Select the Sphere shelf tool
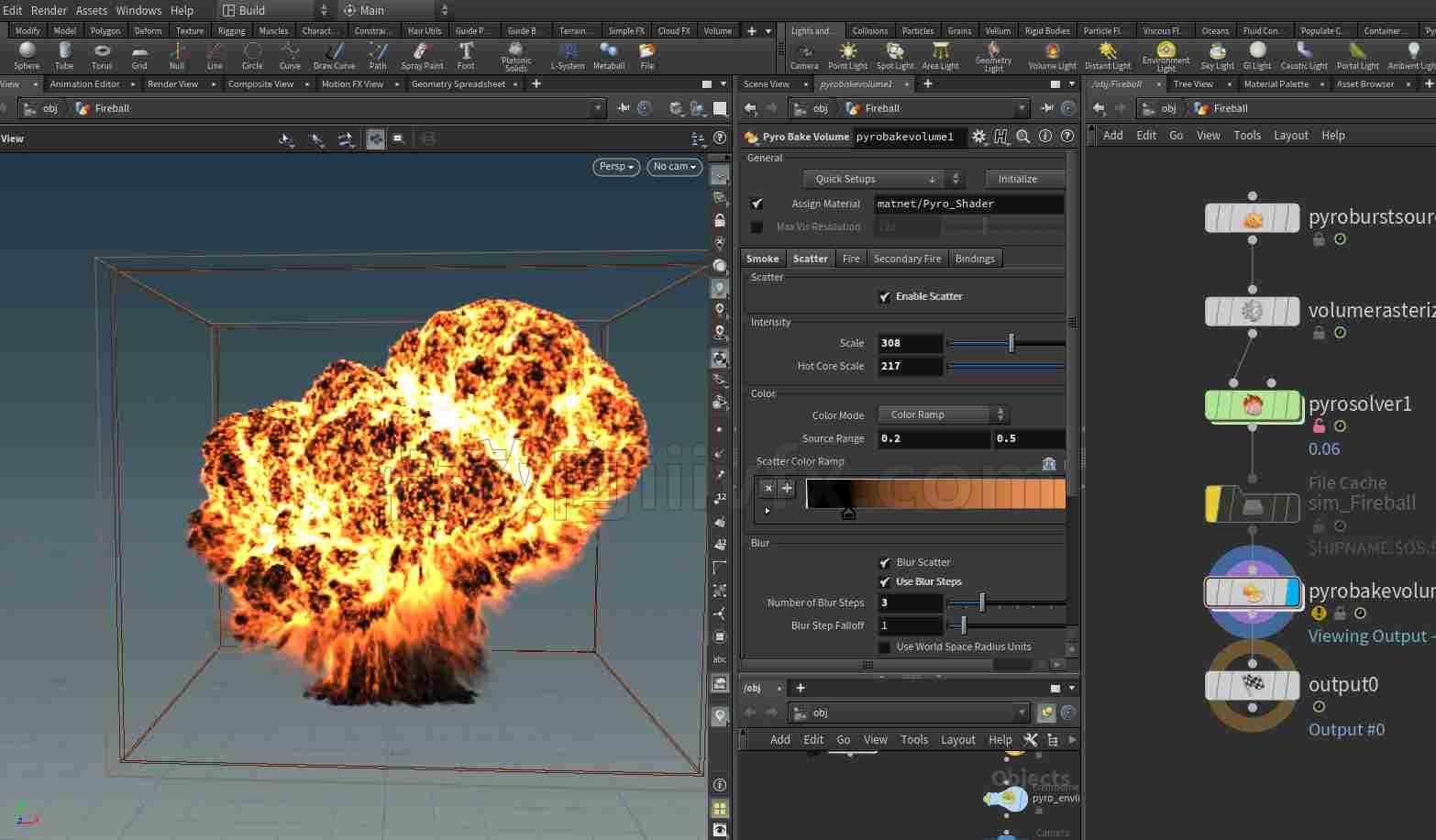 (x=27, y=56)
